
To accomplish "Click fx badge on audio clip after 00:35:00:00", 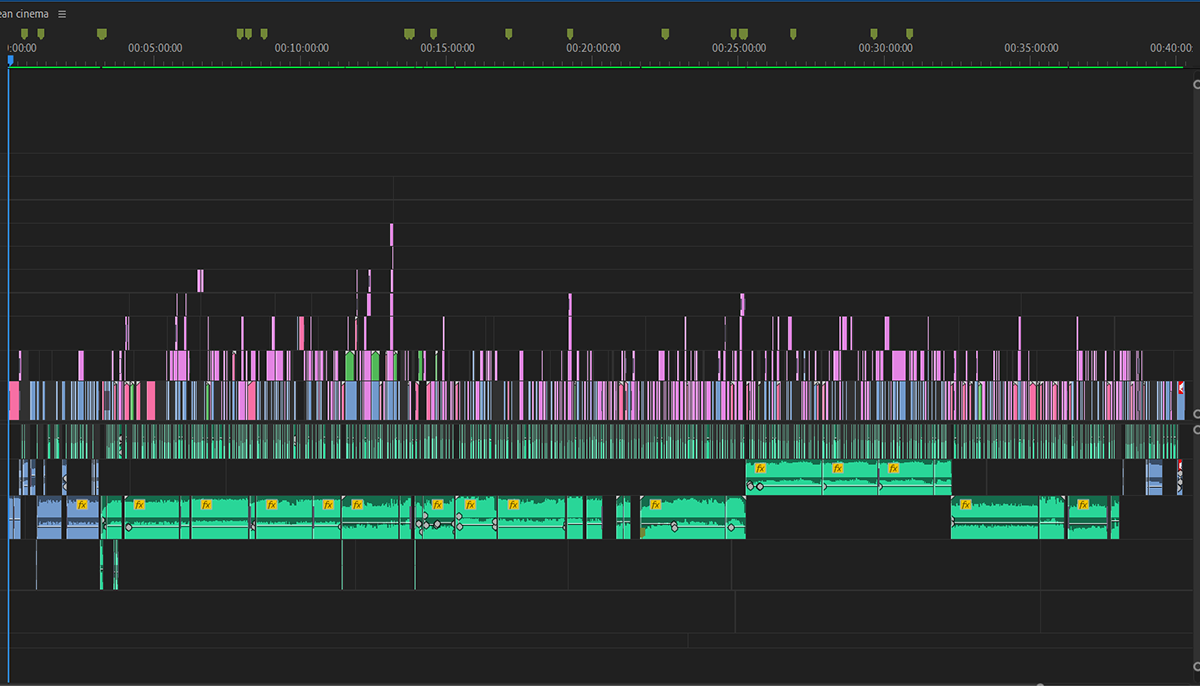I will click(x=1082, y=505).
